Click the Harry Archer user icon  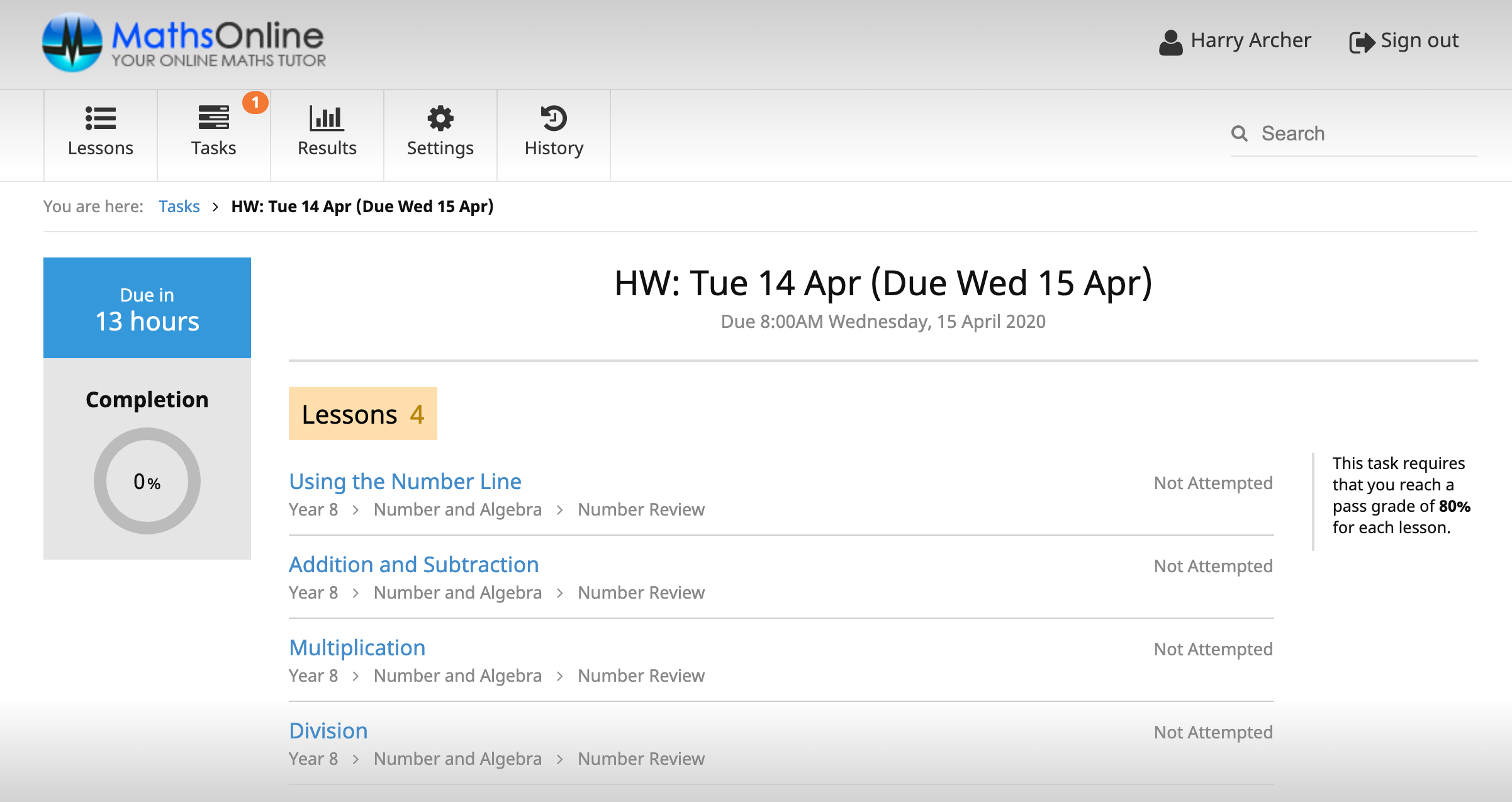coord(1170,42)
